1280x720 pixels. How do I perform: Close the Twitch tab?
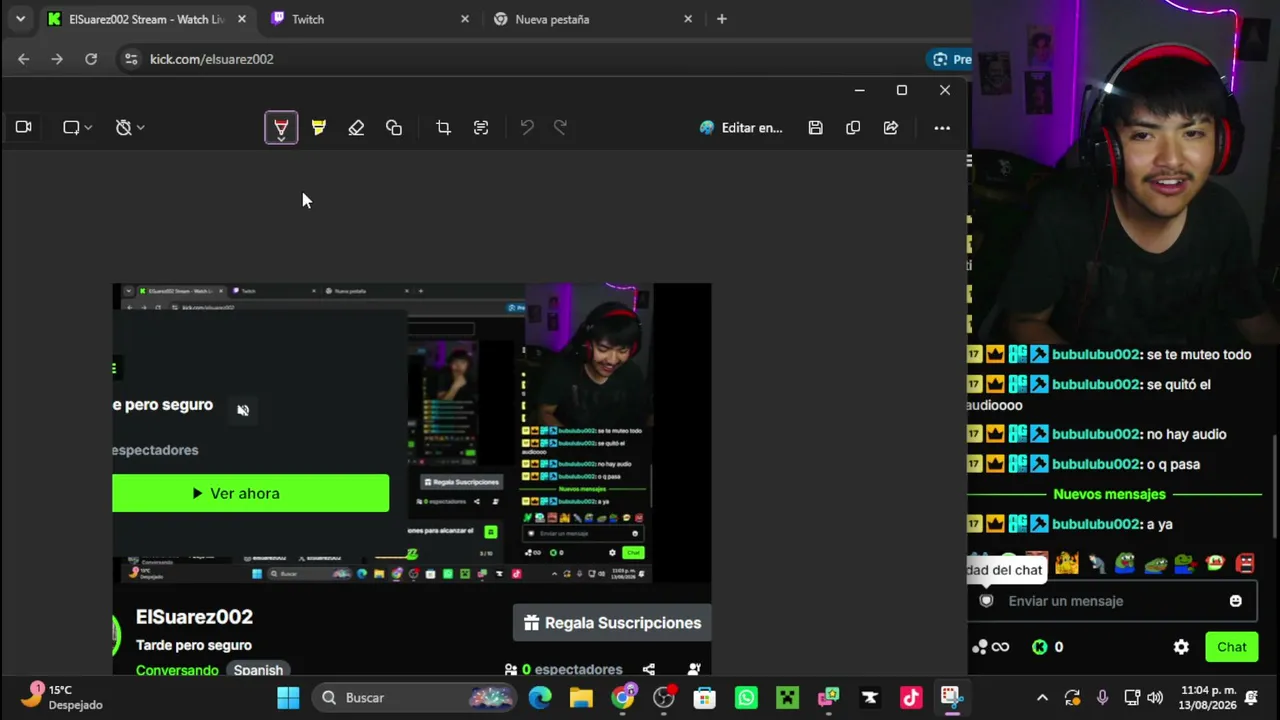(x=465, y=19)
